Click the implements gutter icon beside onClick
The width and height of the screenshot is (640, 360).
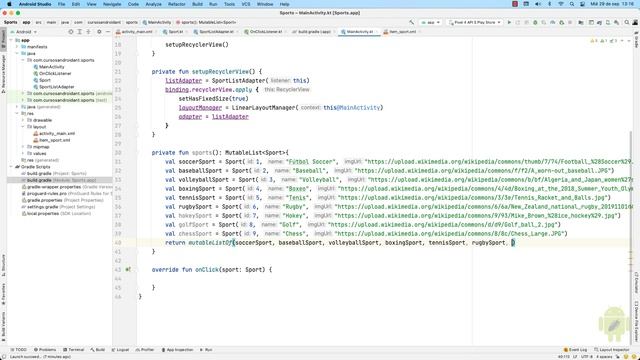point(128,269)
